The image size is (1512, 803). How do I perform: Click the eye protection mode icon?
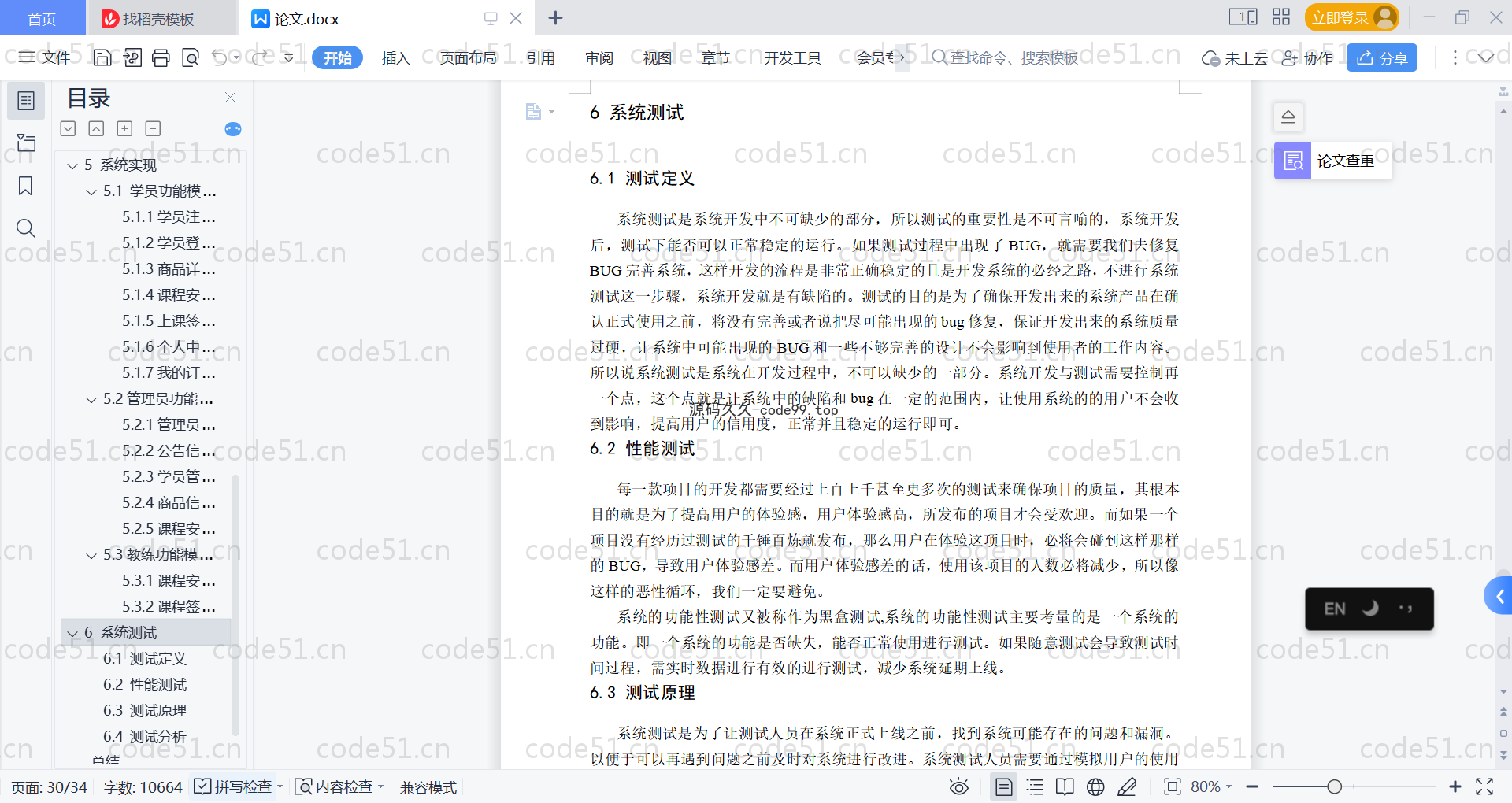(x=958, y=786)
